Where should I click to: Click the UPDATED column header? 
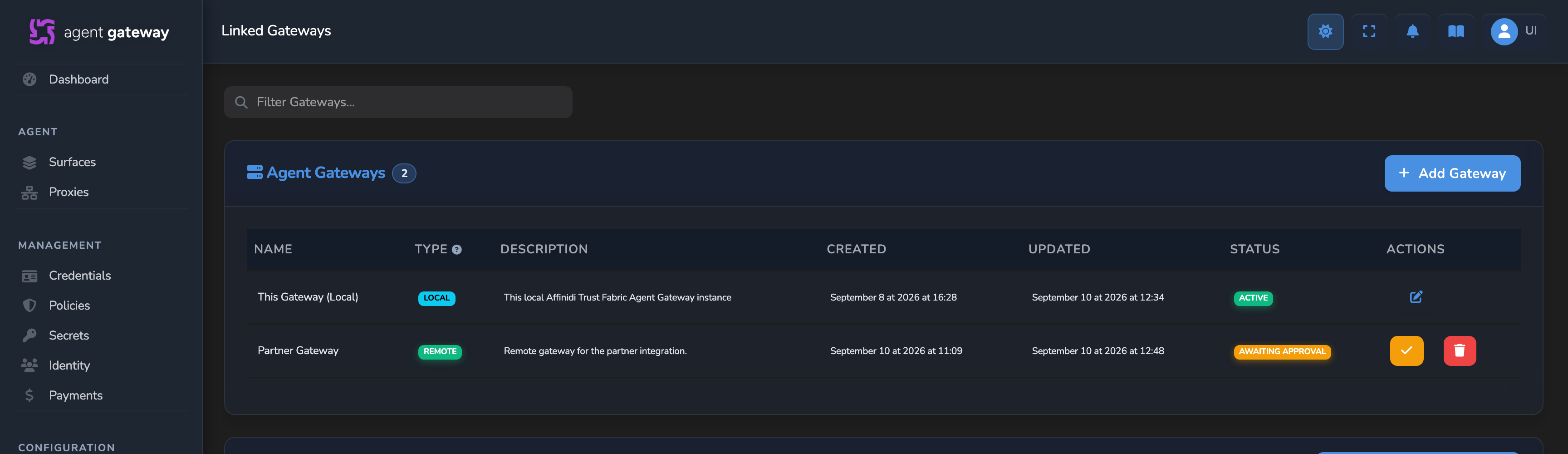(x=1058, y=249)
